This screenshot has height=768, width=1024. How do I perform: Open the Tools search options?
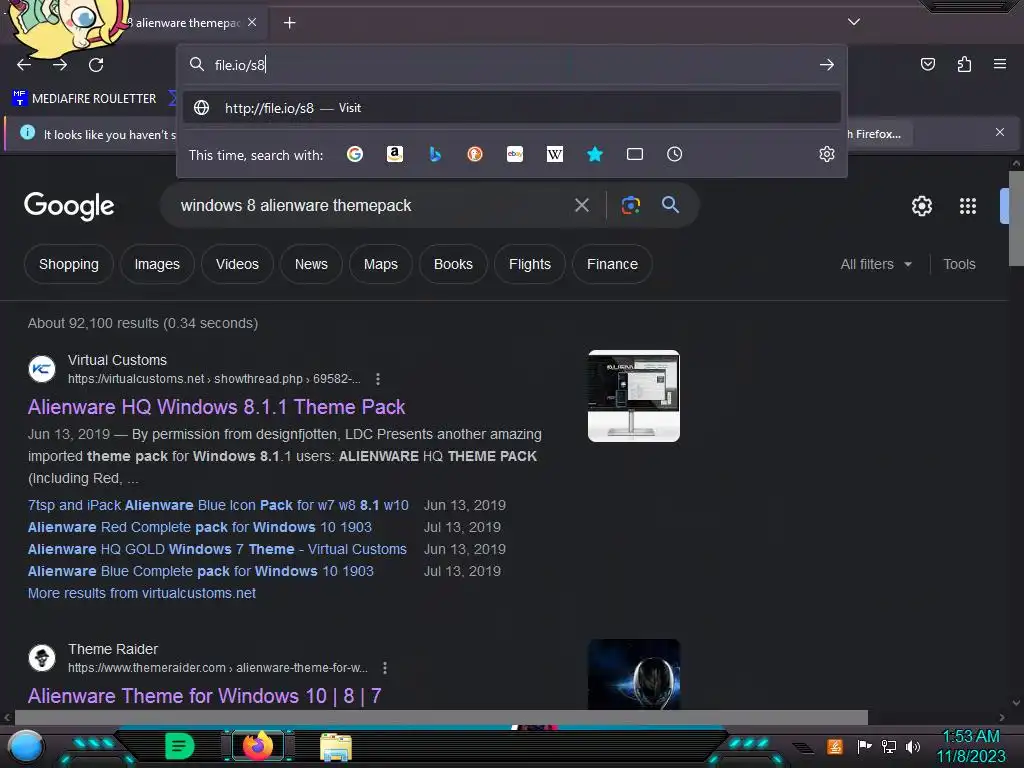pos(959,264)
